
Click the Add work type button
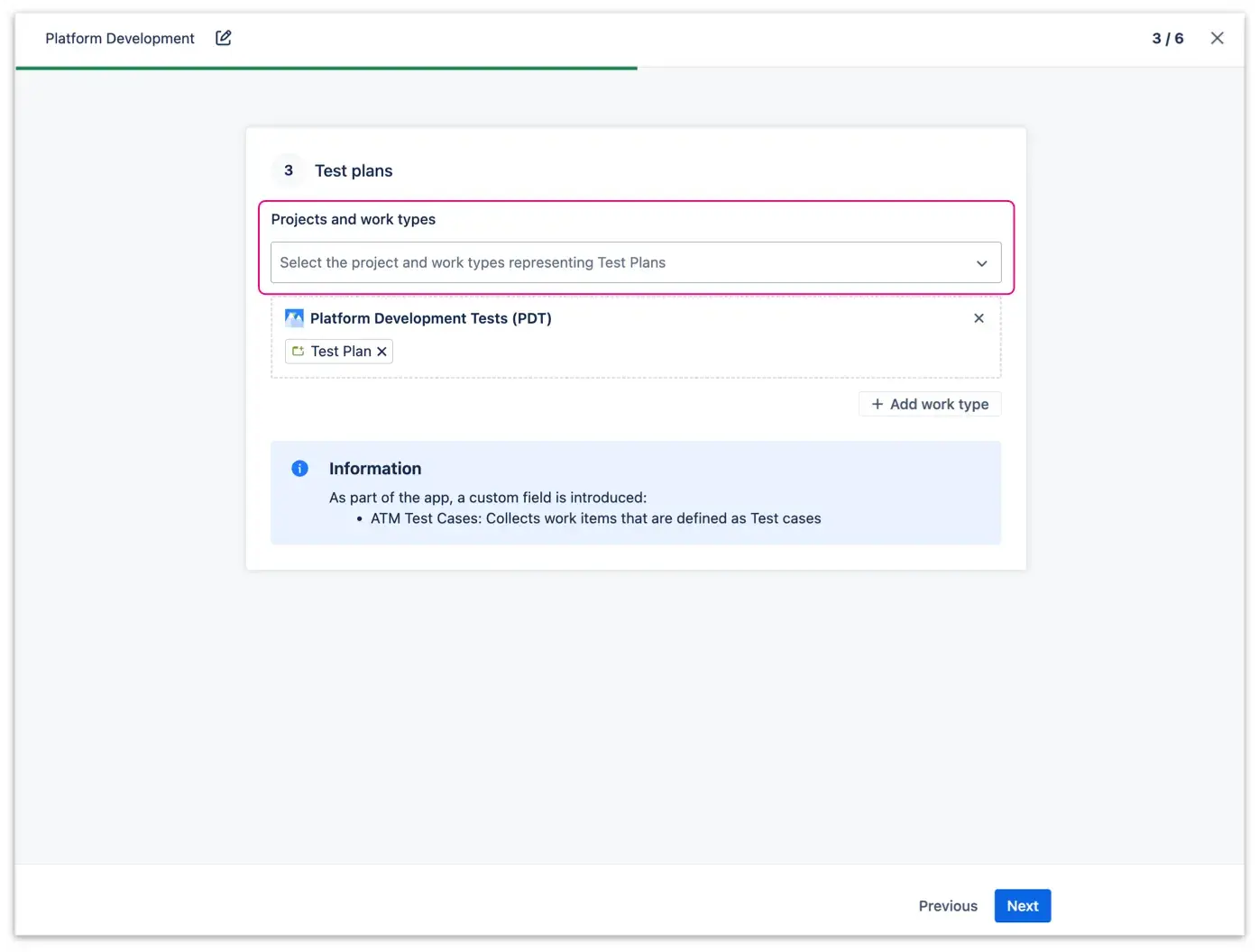click(x=929, y=404)
